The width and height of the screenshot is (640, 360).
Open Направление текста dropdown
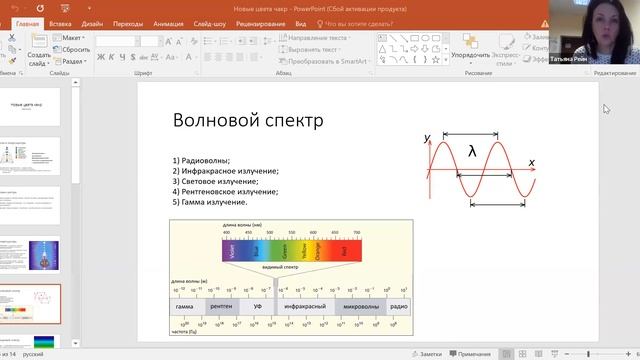point(315,38)
